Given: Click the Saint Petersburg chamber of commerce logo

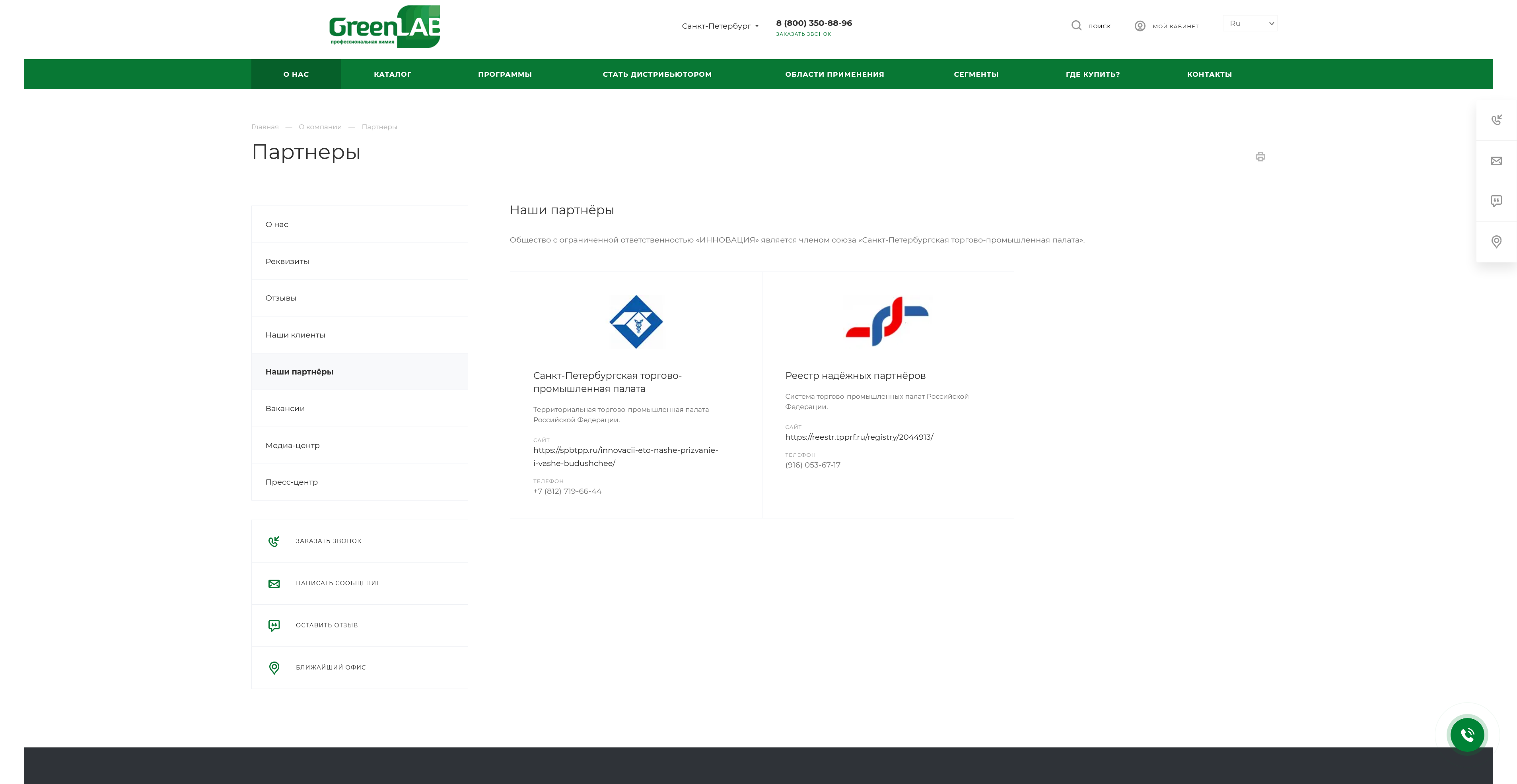Looking at the screenshot, I should point(636,321).
